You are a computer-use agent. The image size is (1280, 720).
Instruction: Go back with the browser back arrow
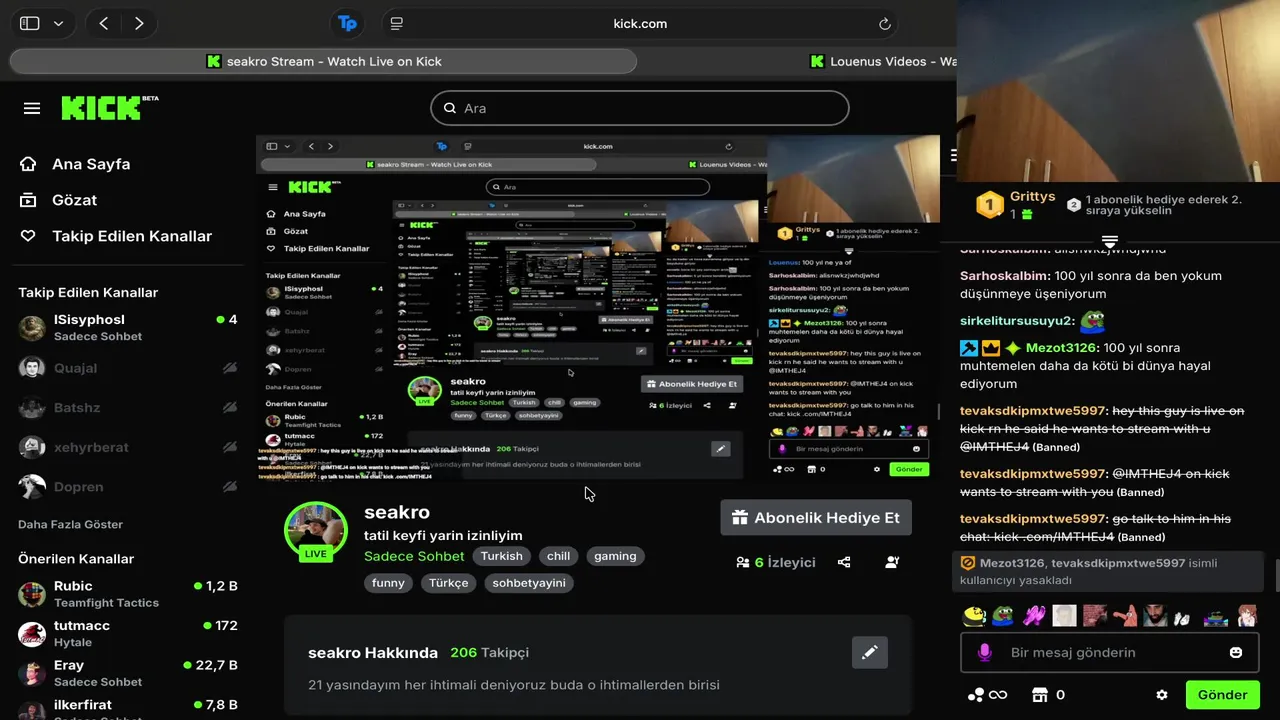[x=104, y=23]
